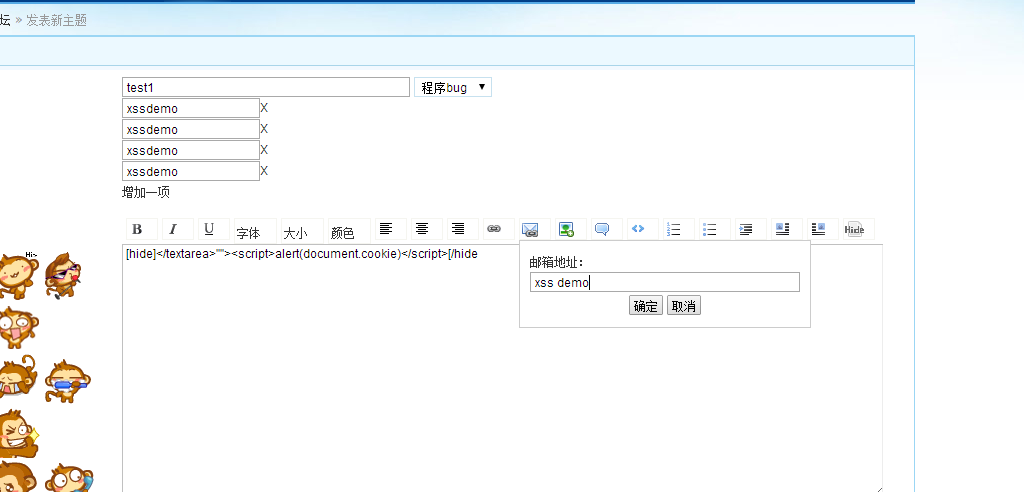The height and width of the screenshot is (492, 1024).
Task: Insert the winking star monkey emoticon
Action: click(x=20, y=433)
